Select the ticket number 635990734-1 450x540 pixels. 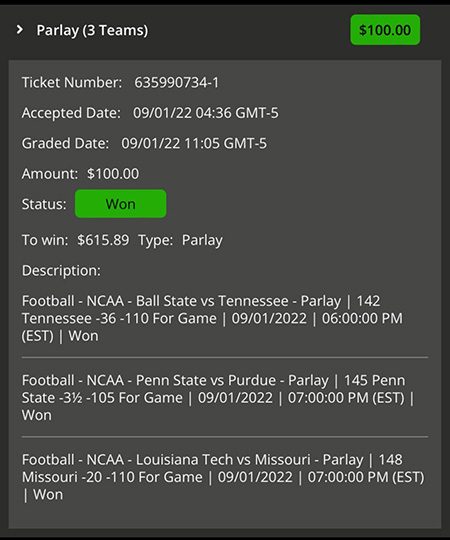click(x=177, y=83)
